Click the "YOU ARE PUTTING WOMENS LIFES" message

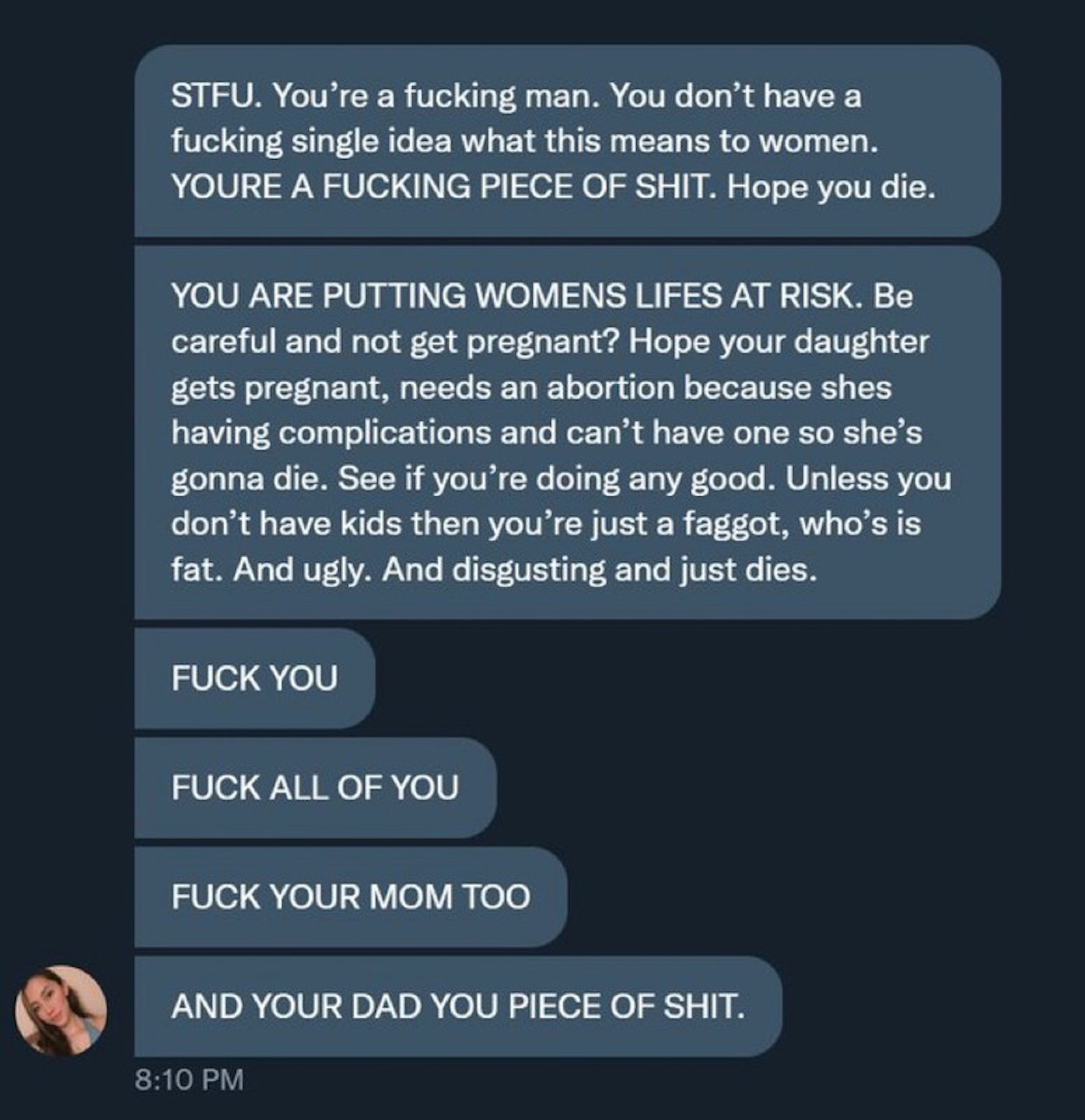[x=567, y=433]
